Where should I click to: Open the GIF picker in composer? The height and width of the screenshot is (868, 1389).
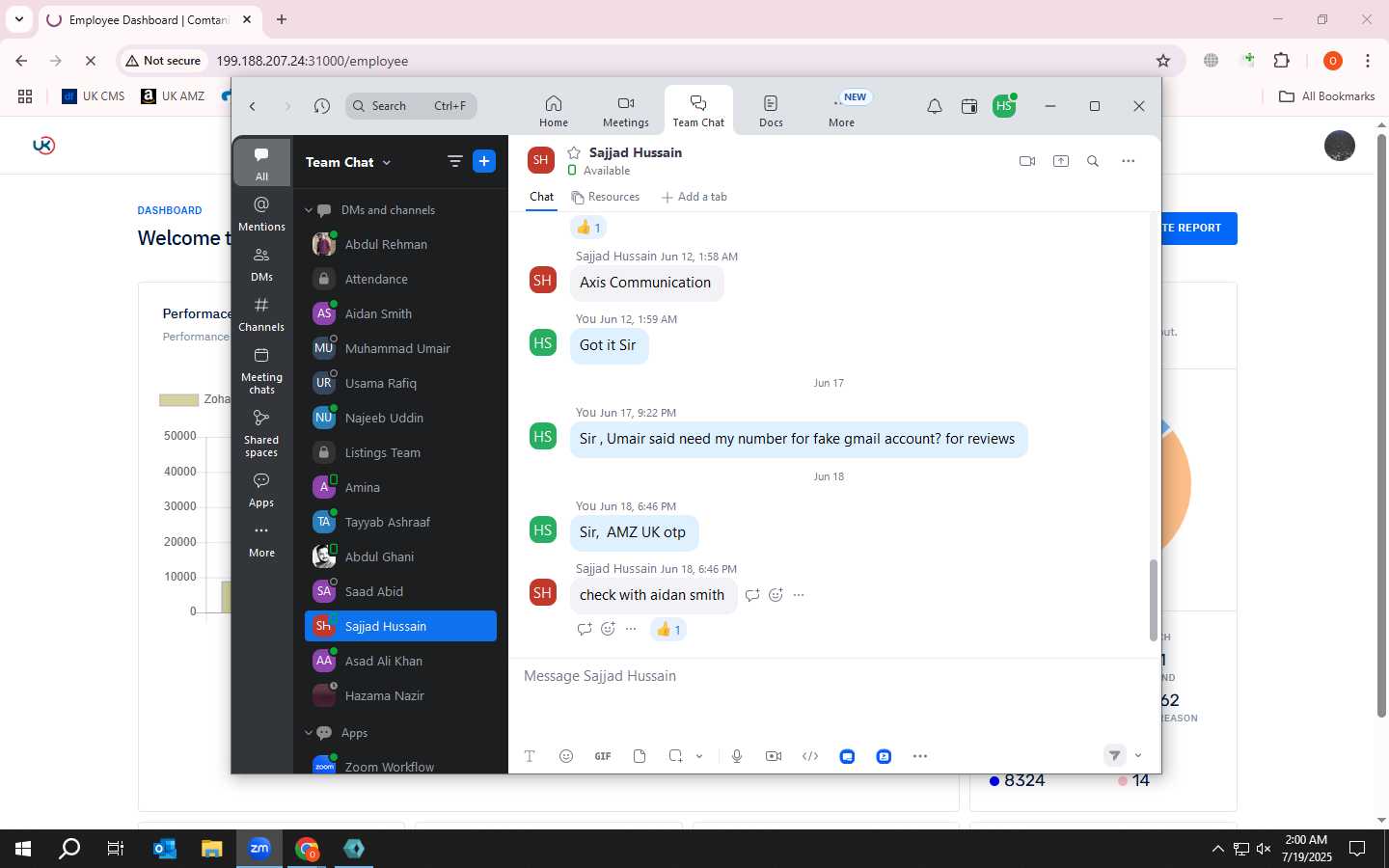[x=603, y=756]
